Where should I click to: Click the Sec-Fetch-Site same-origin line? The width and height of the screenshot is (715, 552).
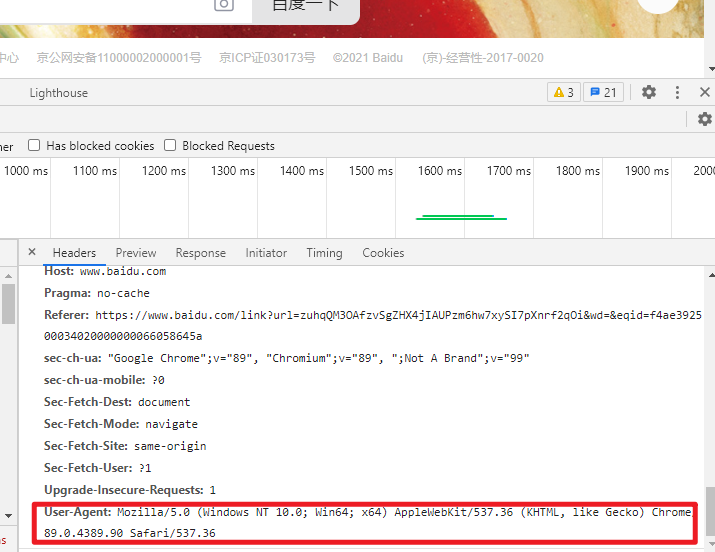click(125, 446)
